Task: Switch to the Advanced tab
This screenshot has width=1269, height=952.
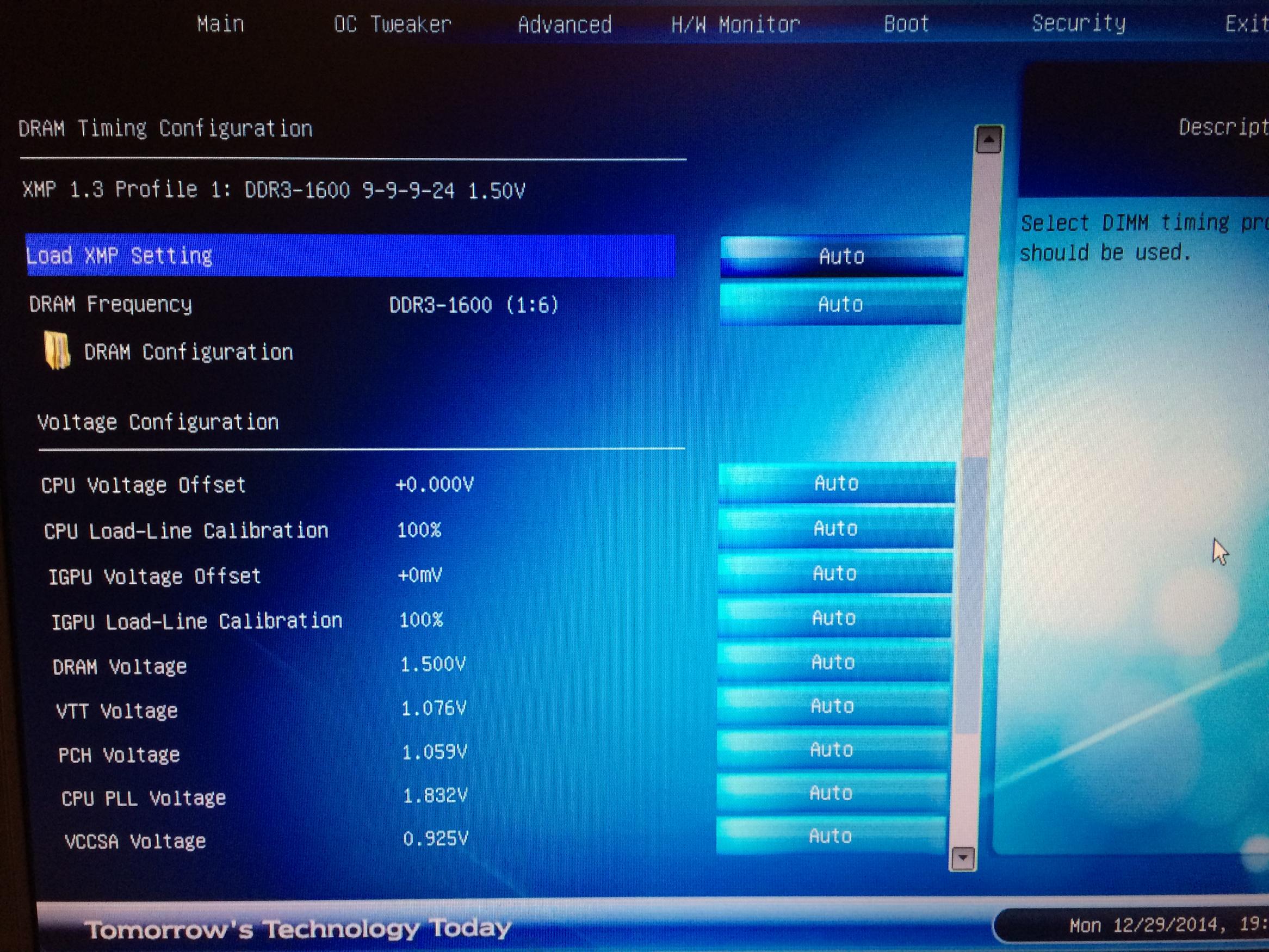Action: pyautogui.click(x=565, y=24)
